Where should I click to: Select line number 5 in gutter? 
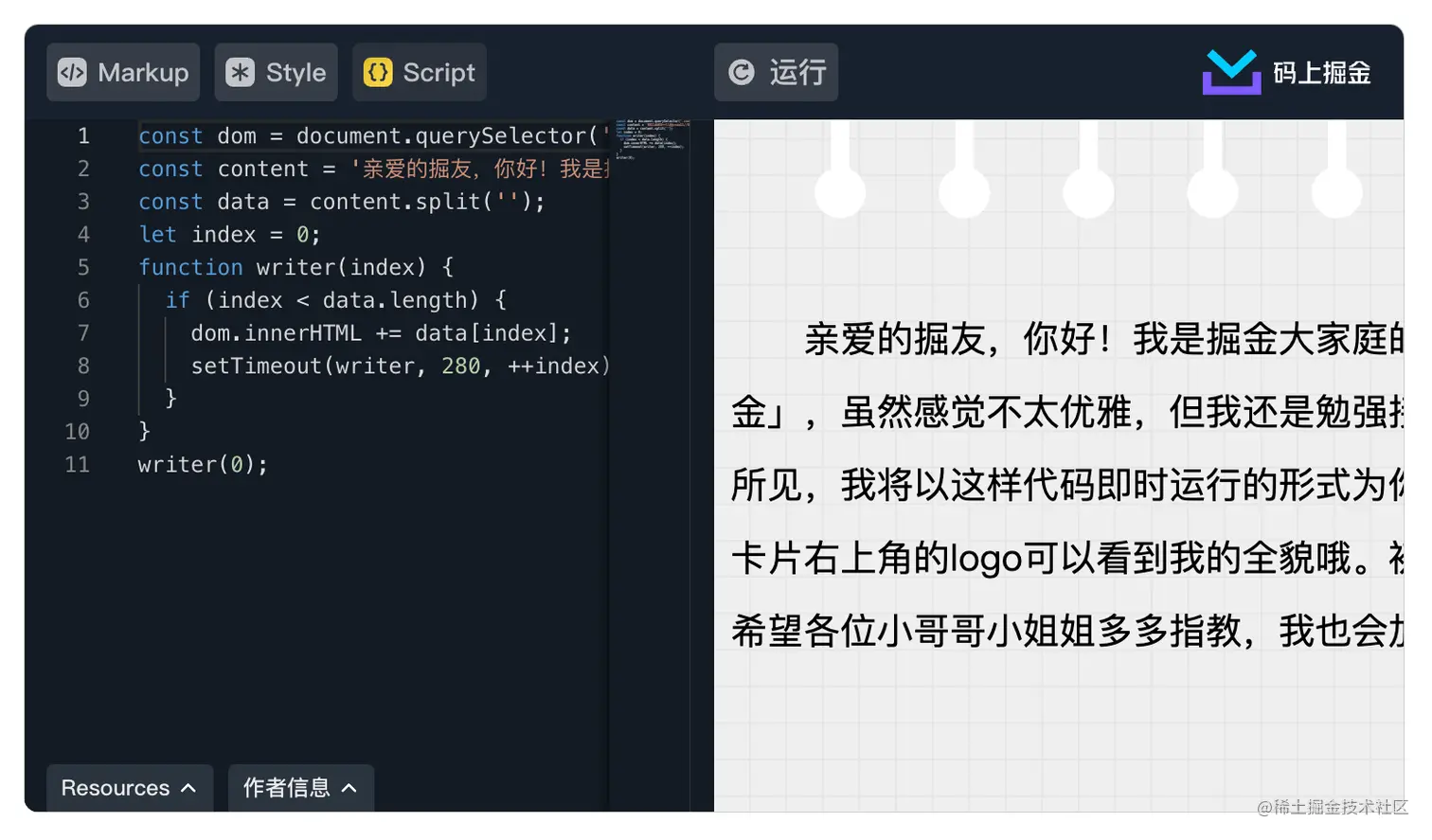[x=83, y=268]
